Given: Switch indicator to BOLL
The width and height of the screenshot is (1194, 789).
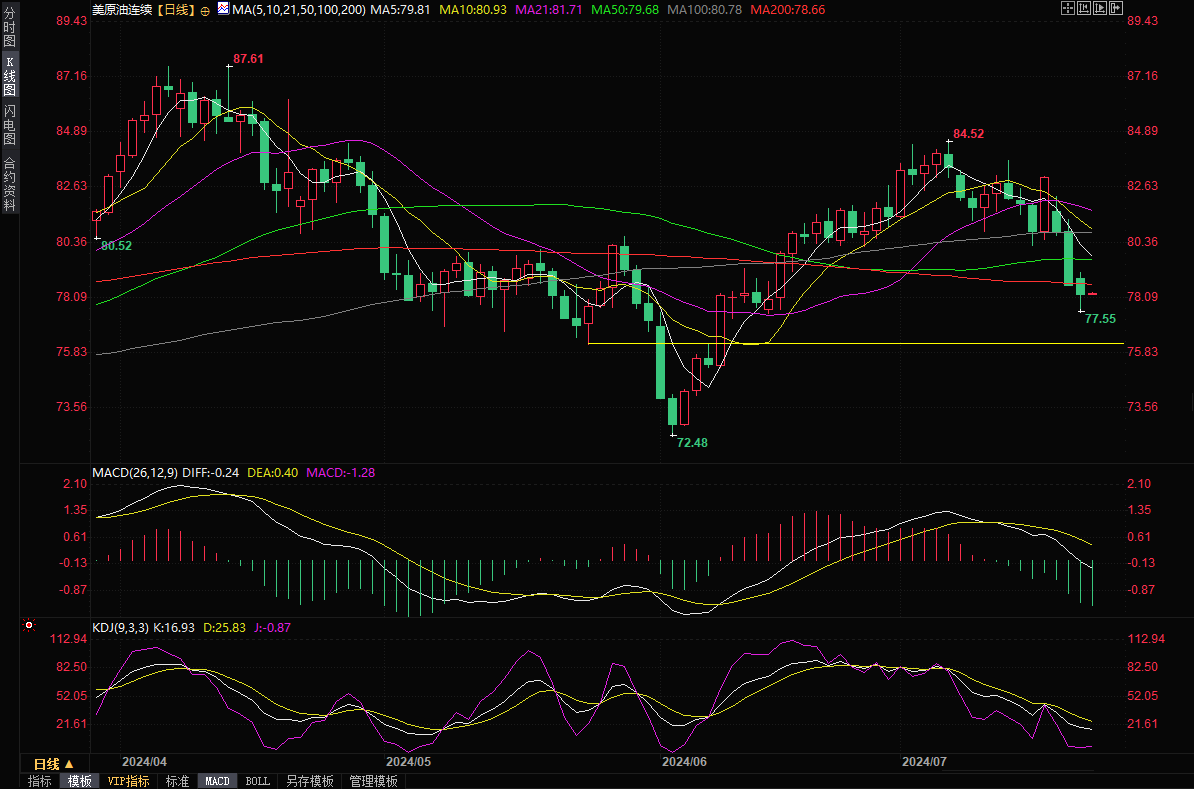Looking at the screenshot, I should click(257, 781).
